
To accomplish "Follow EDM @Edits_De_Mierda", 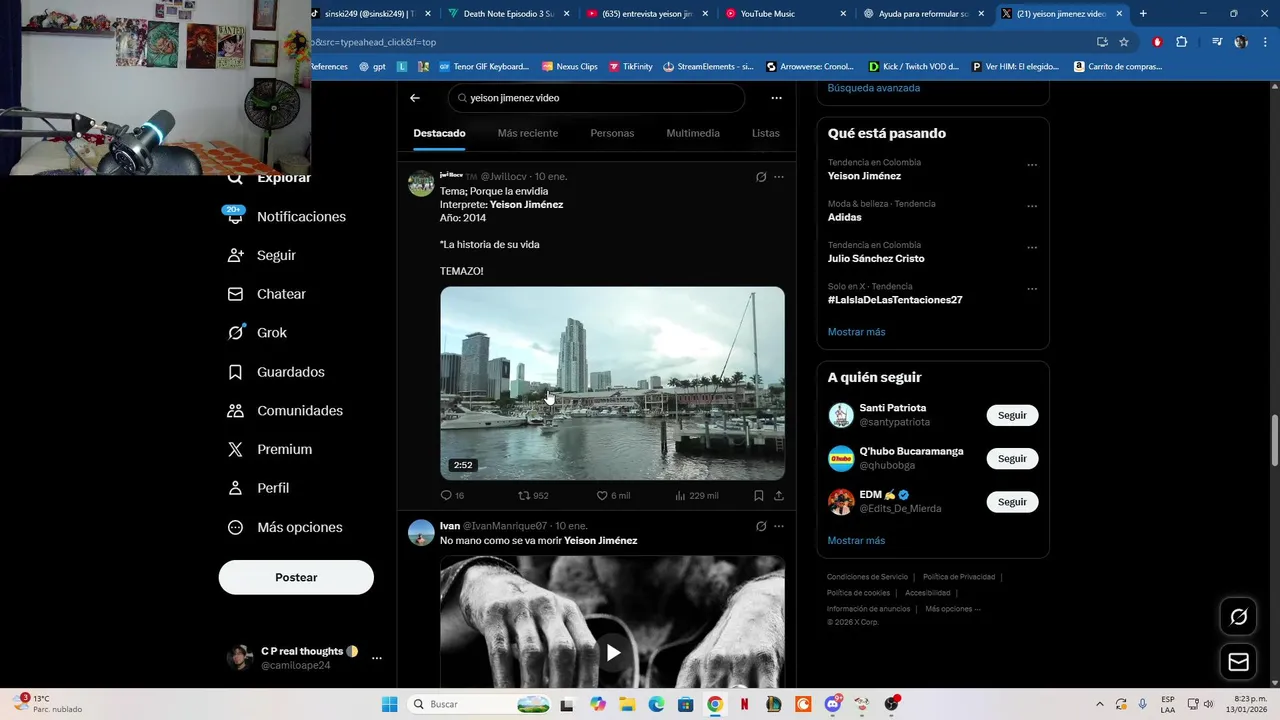I will pos(1012,502).
